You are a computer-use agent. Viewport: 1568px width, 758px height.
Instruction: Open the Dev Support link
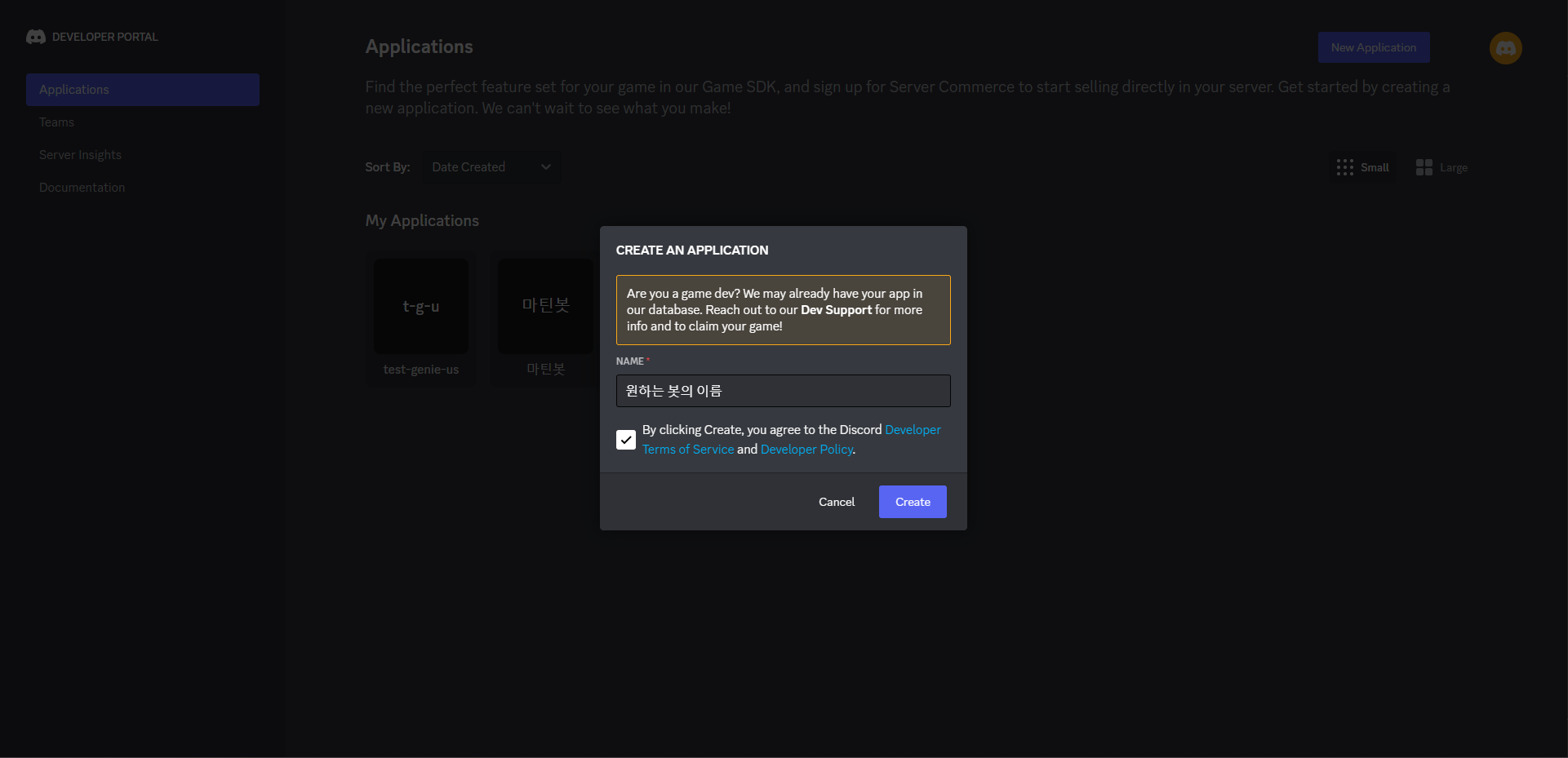[836, 310]
